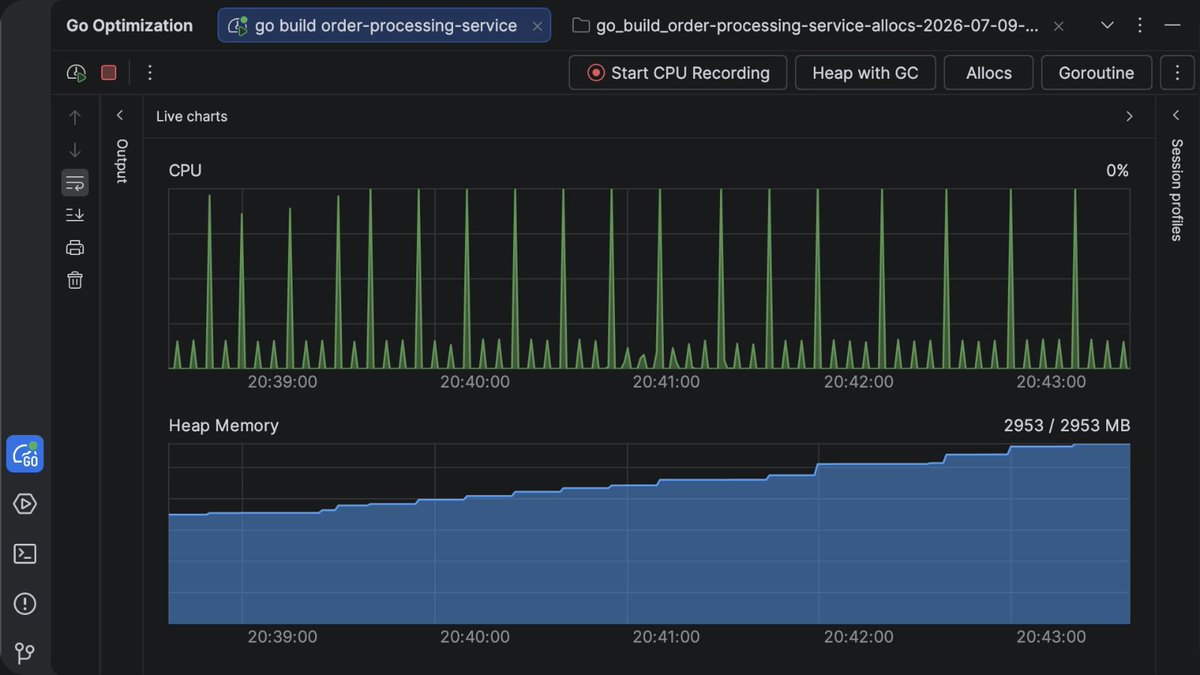Capture a Goroutine profile
The width and height of the screenshot is (1200, 675).
(1096, 73)
